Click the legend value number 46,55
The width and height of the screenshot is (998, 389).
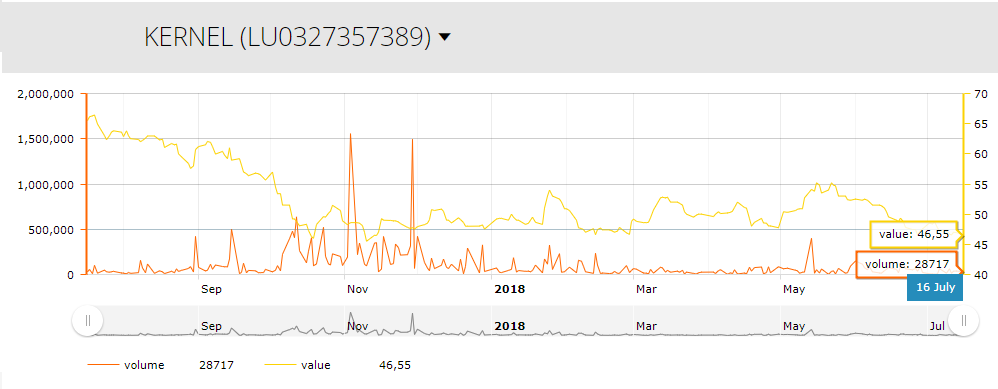395,365
